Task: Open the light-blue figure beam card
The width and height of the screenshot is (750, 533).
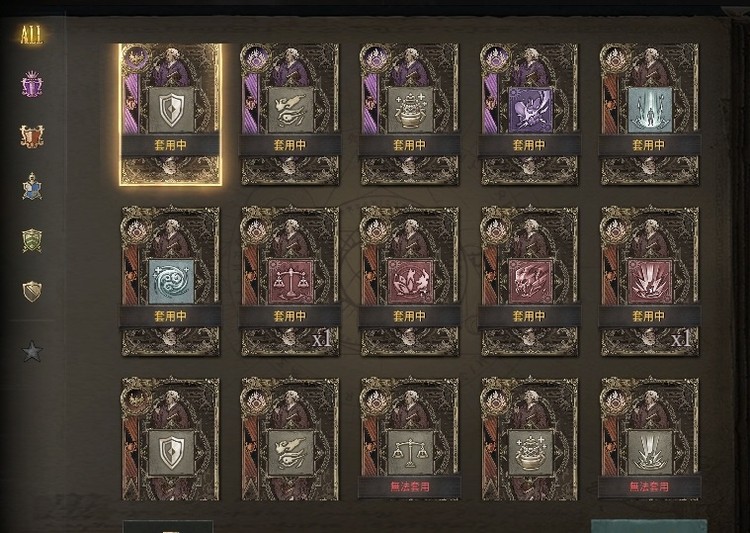Action: tap(649, 114)
